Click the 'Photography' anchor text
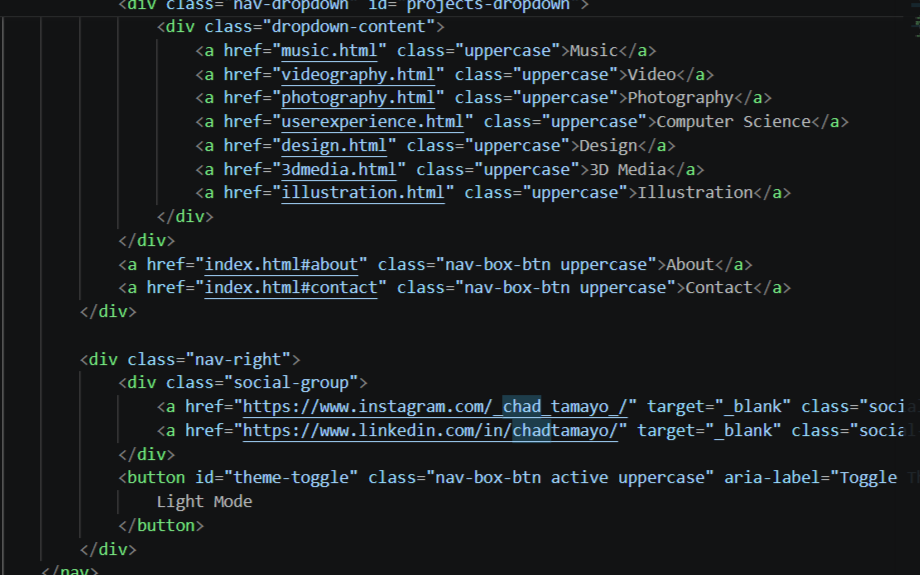The width and height of the screenshot is (920, 575). tap(681, 98)
